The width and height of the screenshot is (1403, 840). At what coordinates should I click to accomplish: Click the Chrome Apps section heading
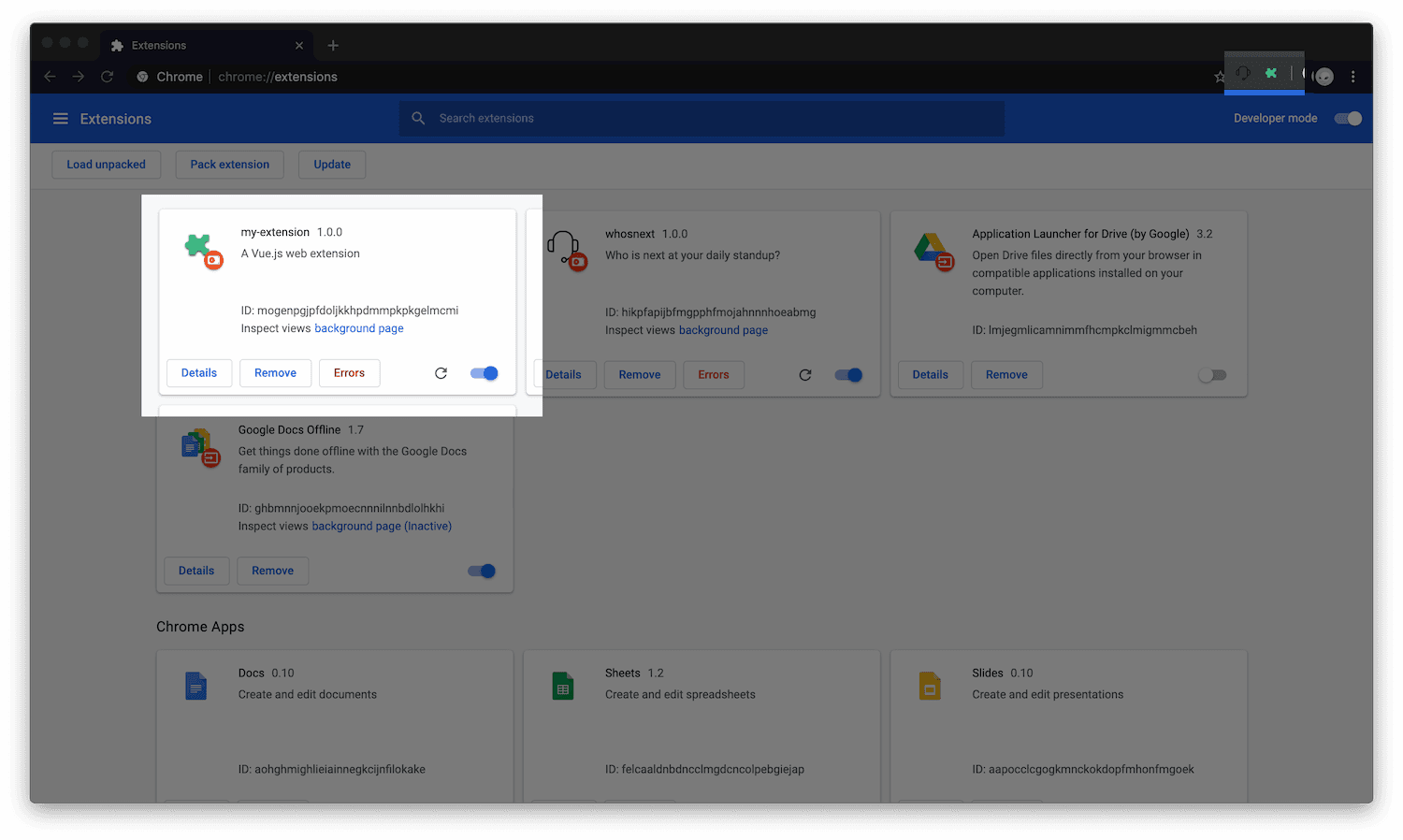tap(200, 627)
